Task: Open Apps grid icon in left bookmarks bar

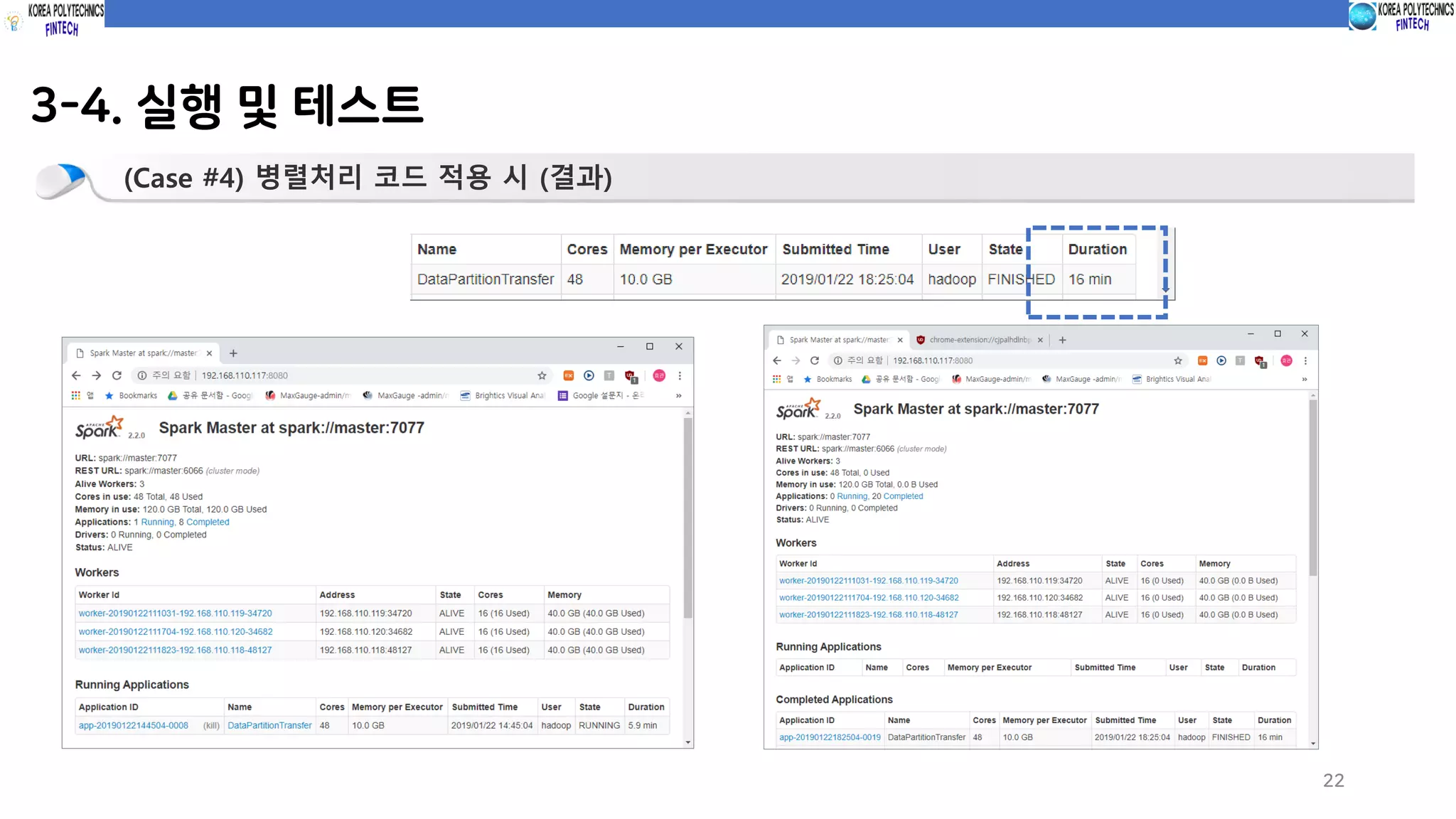Action: 76,395
